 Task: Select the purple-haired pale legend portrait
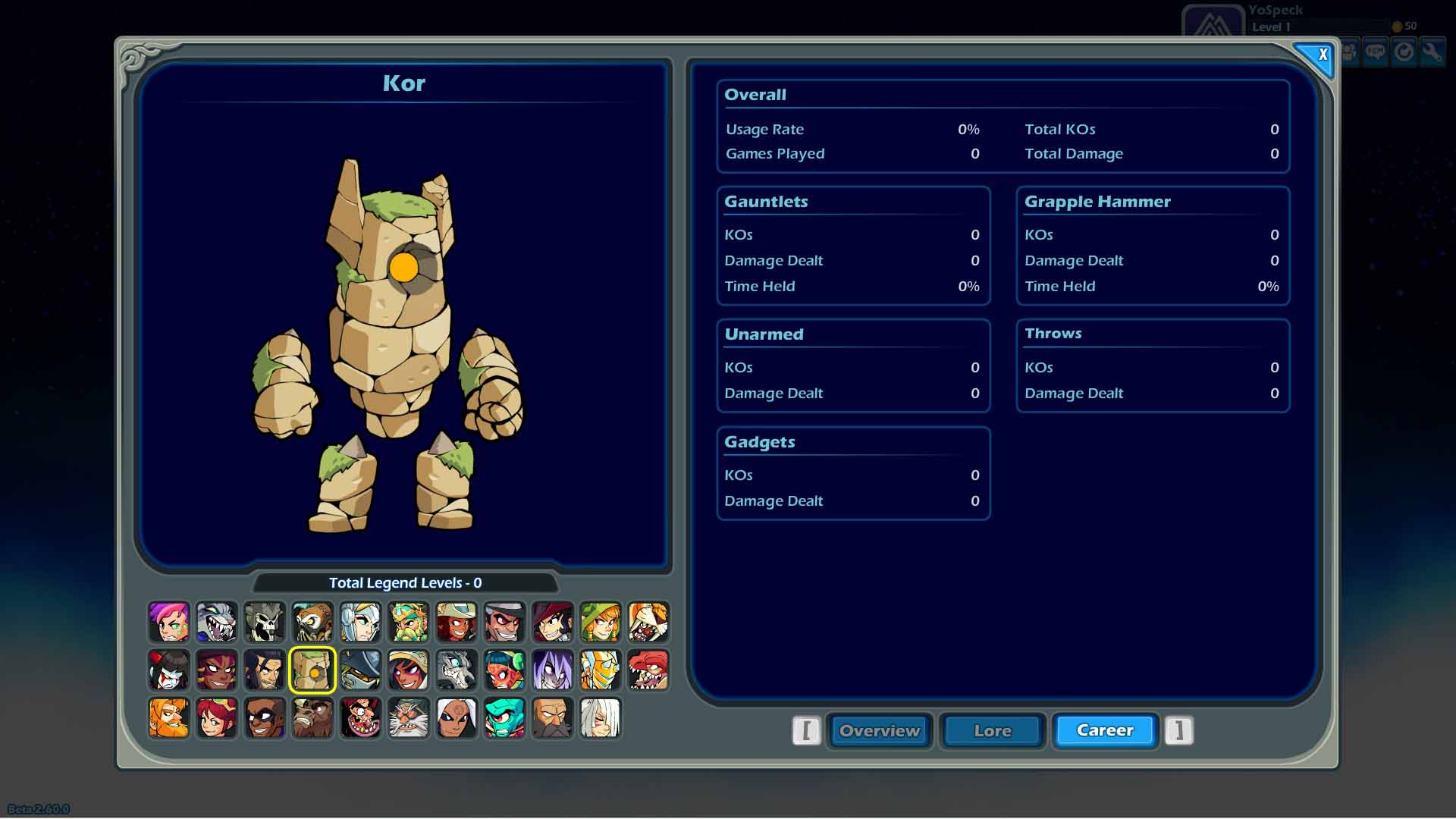[552, 670]
